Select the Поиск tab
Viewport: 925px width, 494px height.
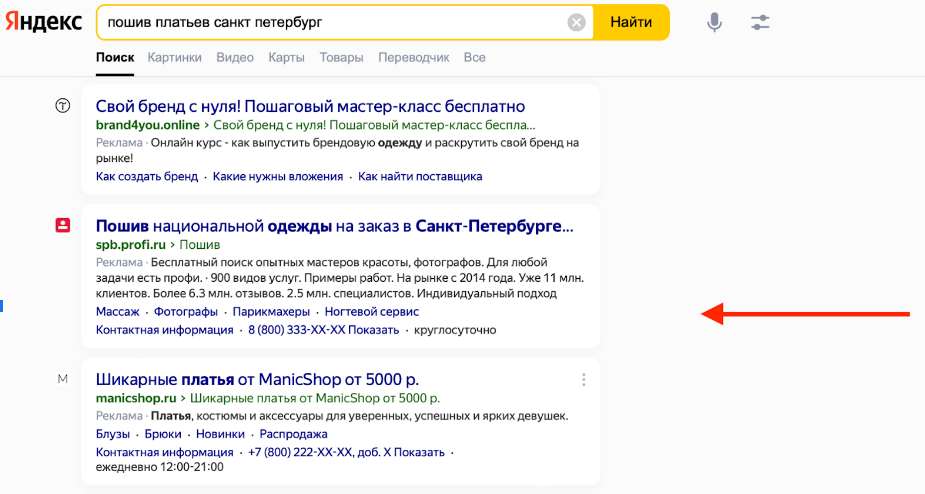(x=115, y=58)
